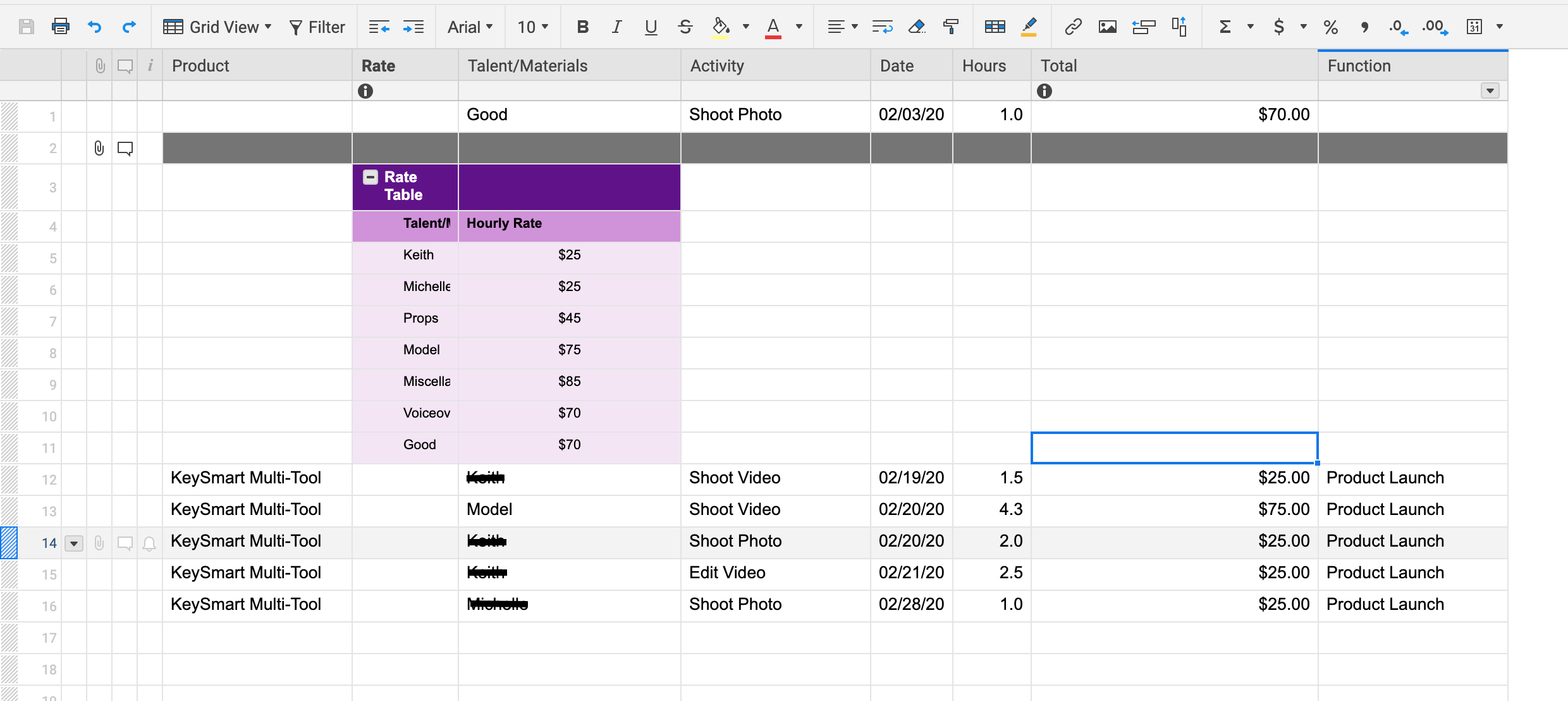Screen dimensions: 1568x701
Task: Toggle Bold formatting
Action: [583, 27]
